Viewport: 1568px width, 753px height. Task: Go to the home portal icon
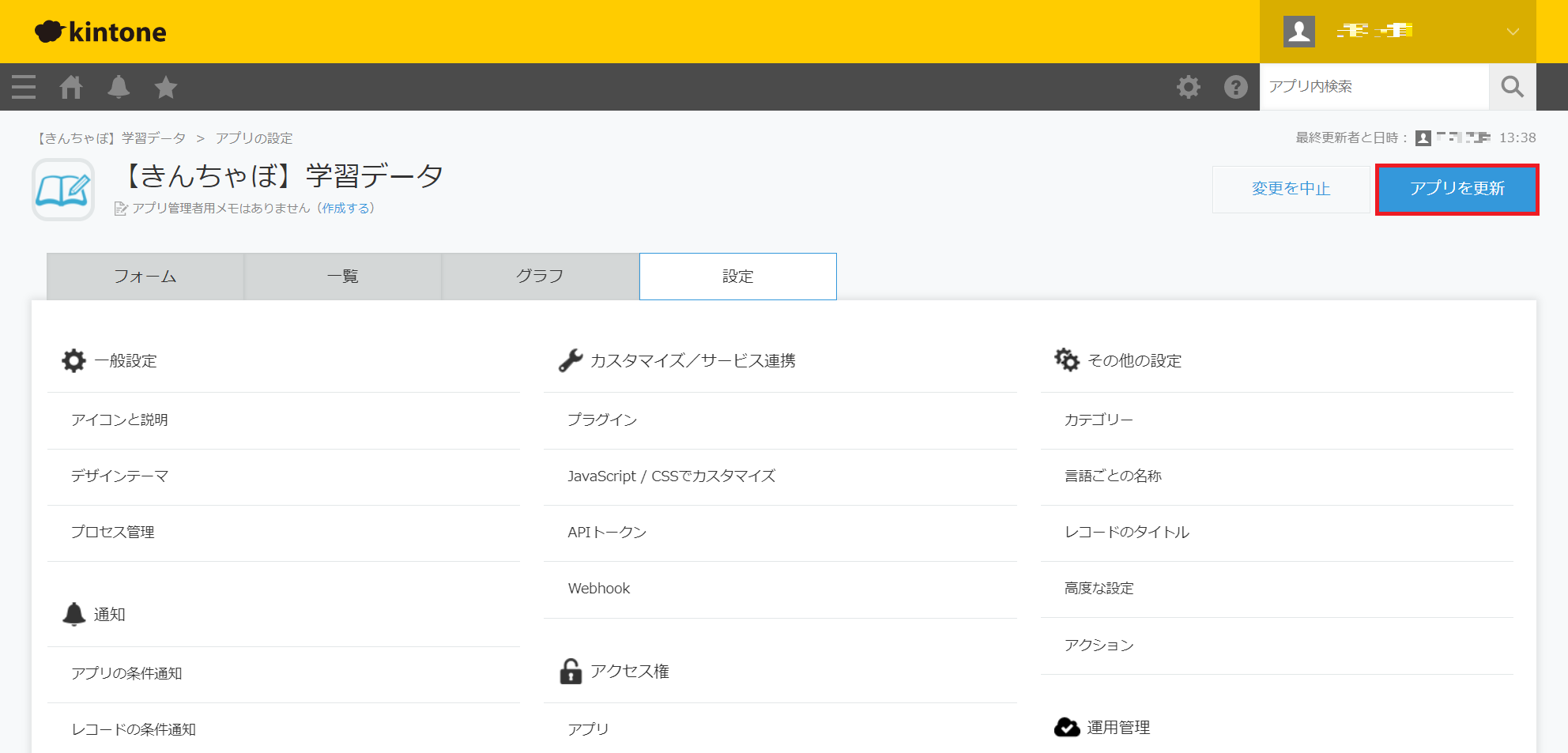[x=71, y=87]
